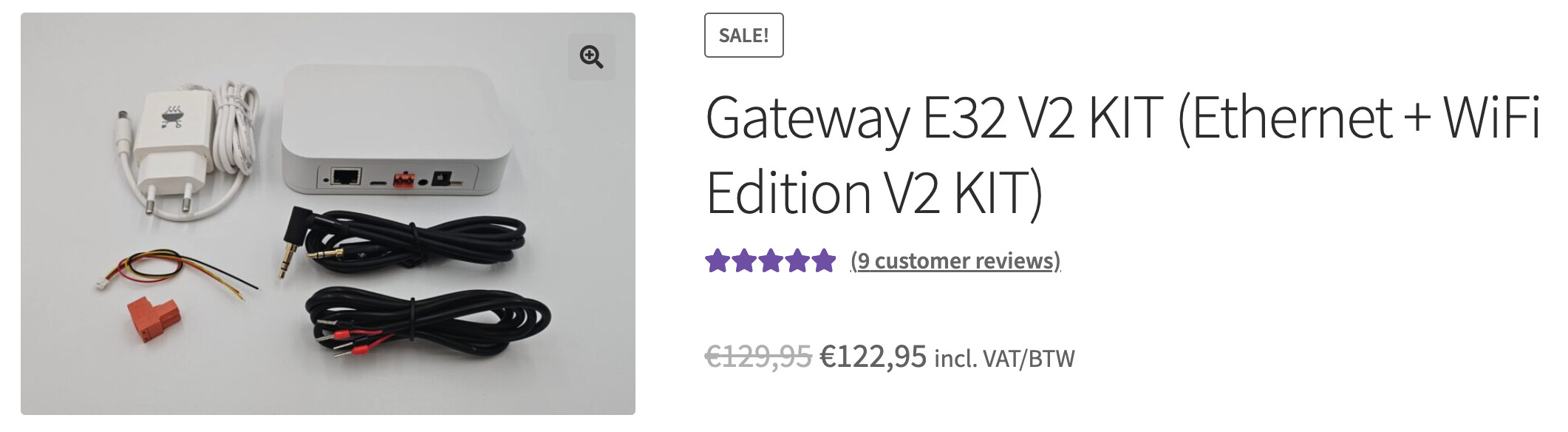1568x432 pixels.
Task: Click the SALE! badge
Action: coord(743,36)
